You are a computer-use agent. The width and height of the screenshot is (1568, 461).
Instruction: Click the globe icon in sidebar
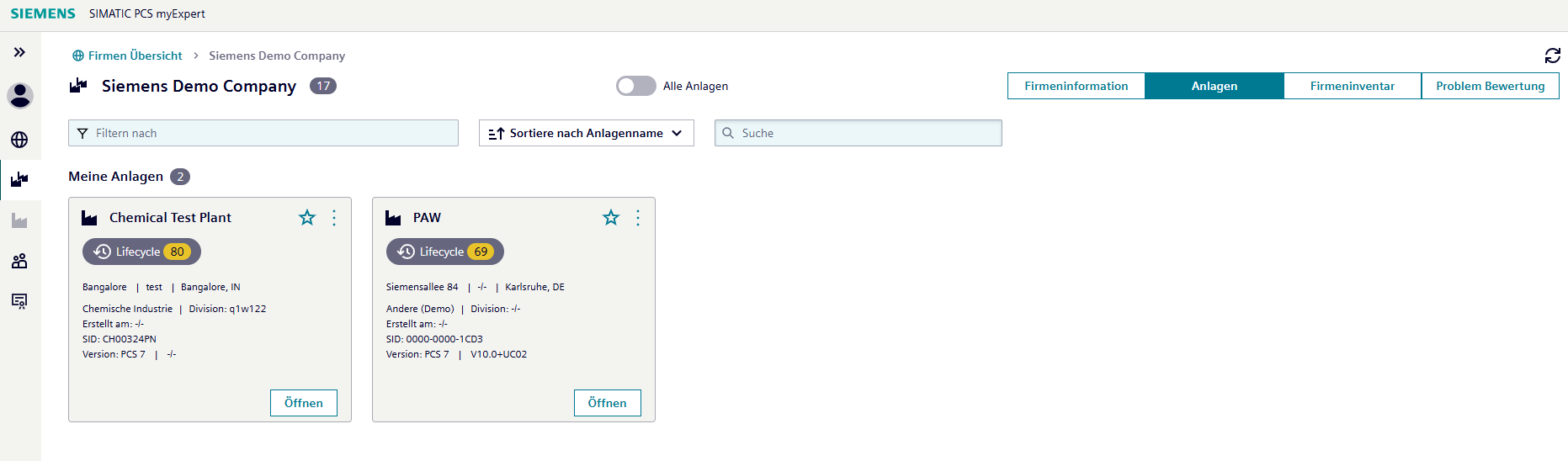point(19,140)
